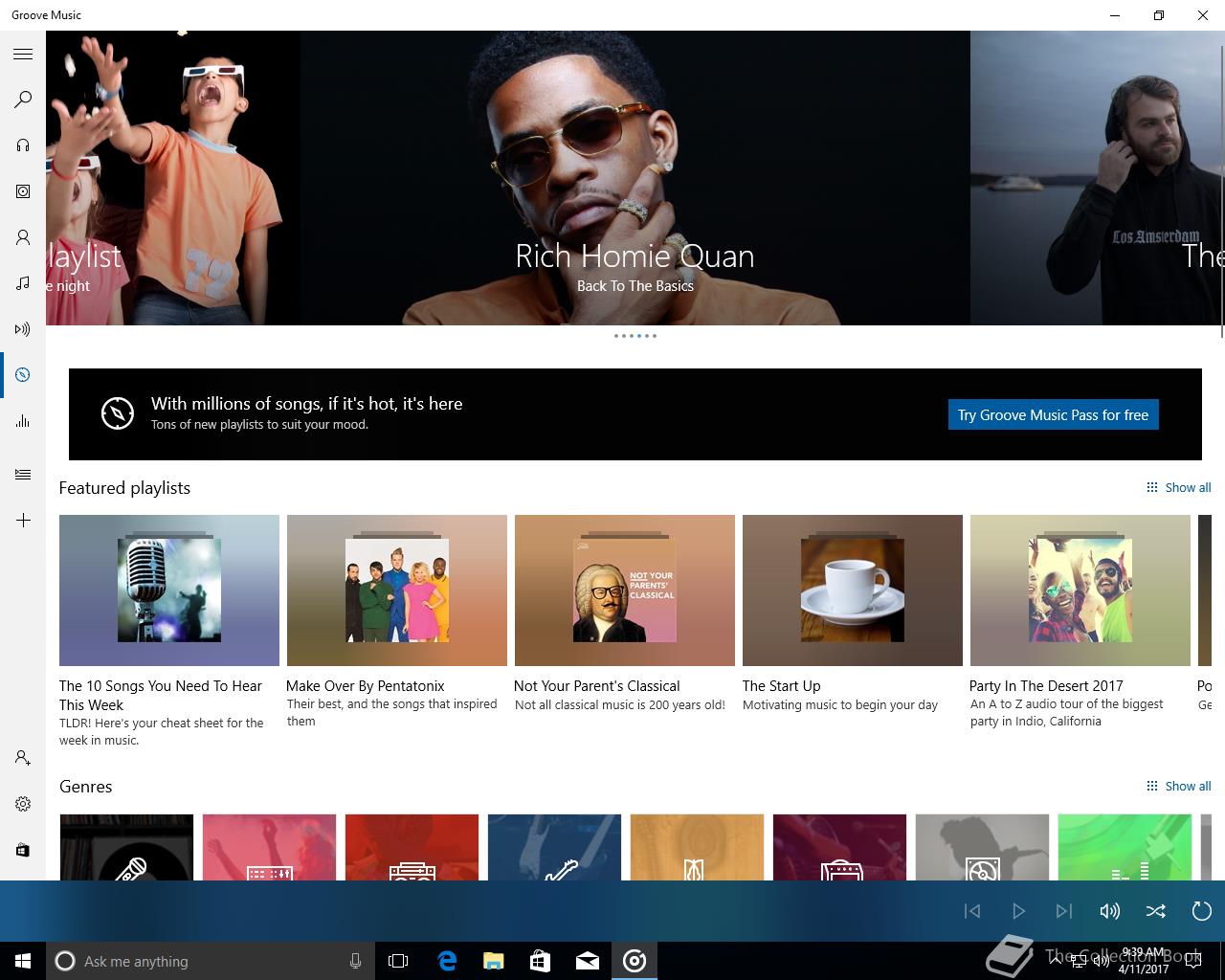Click the 'Not Your Parent's Classical' title
This screenshot has height=980, width=1225.
pos(597,686)
